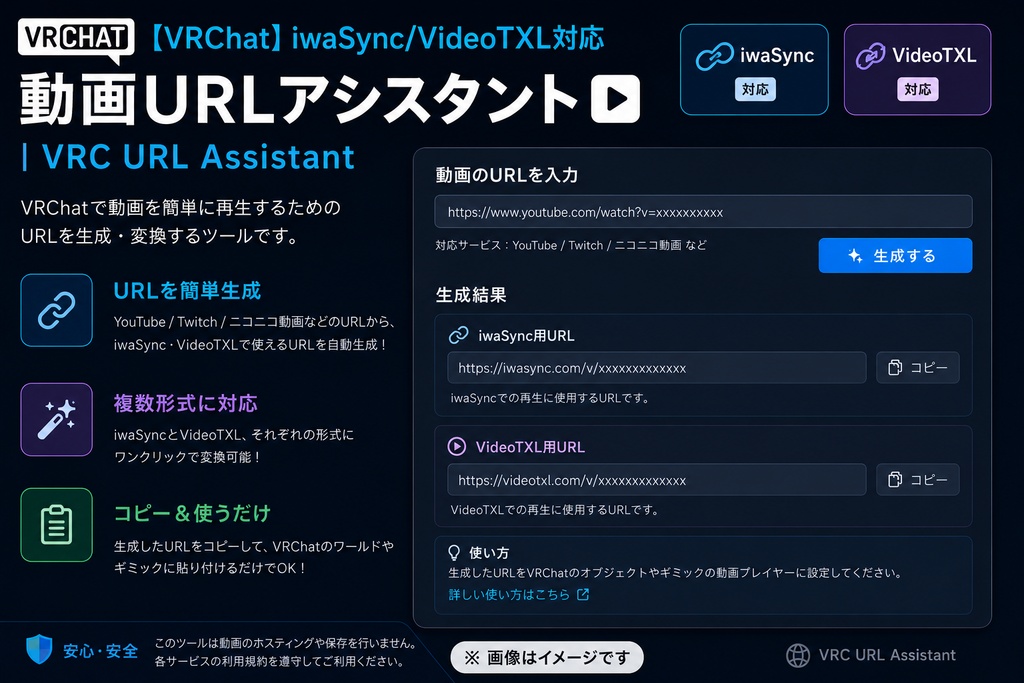Click the 対応サービス：YouTube / Twitch / ニコニコ動画 など note
The width and height of the screenshot is (1024, 683).
coord(571,246)
